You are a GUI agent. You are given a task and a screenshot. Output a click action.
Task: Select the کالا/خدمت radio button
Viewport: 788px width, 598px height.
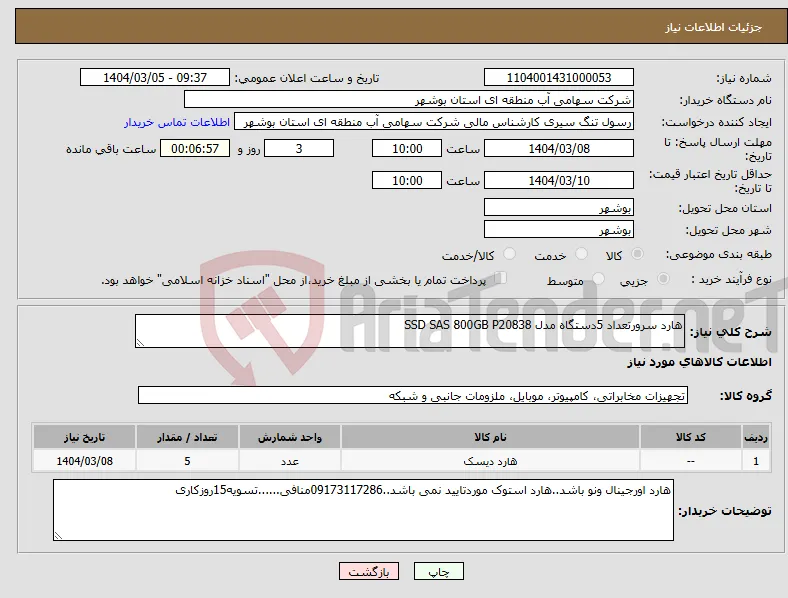tap(509, 254)
